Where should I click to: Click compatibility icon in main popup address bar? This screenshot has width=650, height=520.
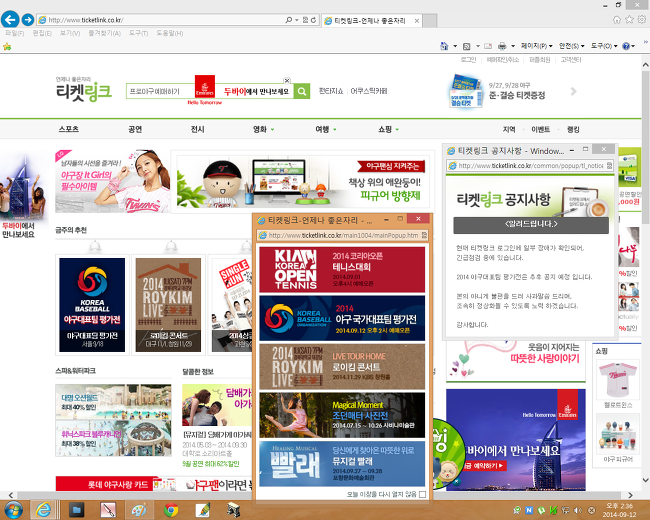click(424, 235)
